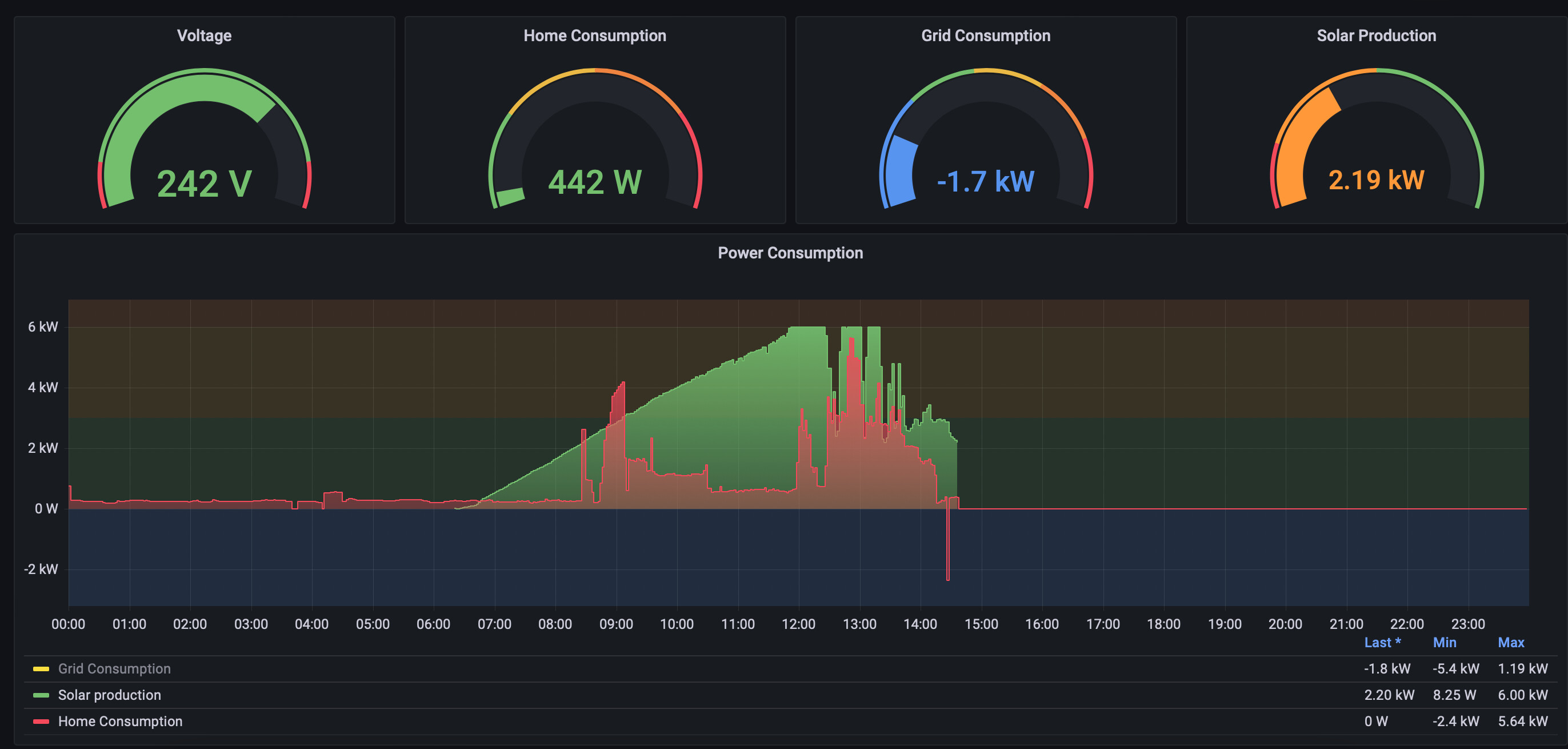Open the Solar Production panel title menu
Viewport: 1568px width, 749px height.
click(x=1376, y=35)
